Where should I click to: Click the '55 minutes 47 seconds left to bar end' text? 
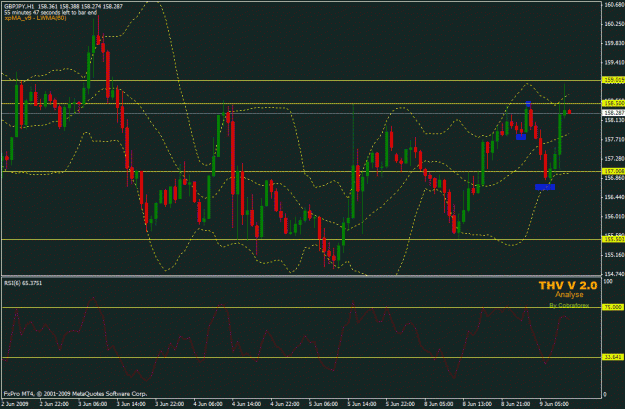51,12
